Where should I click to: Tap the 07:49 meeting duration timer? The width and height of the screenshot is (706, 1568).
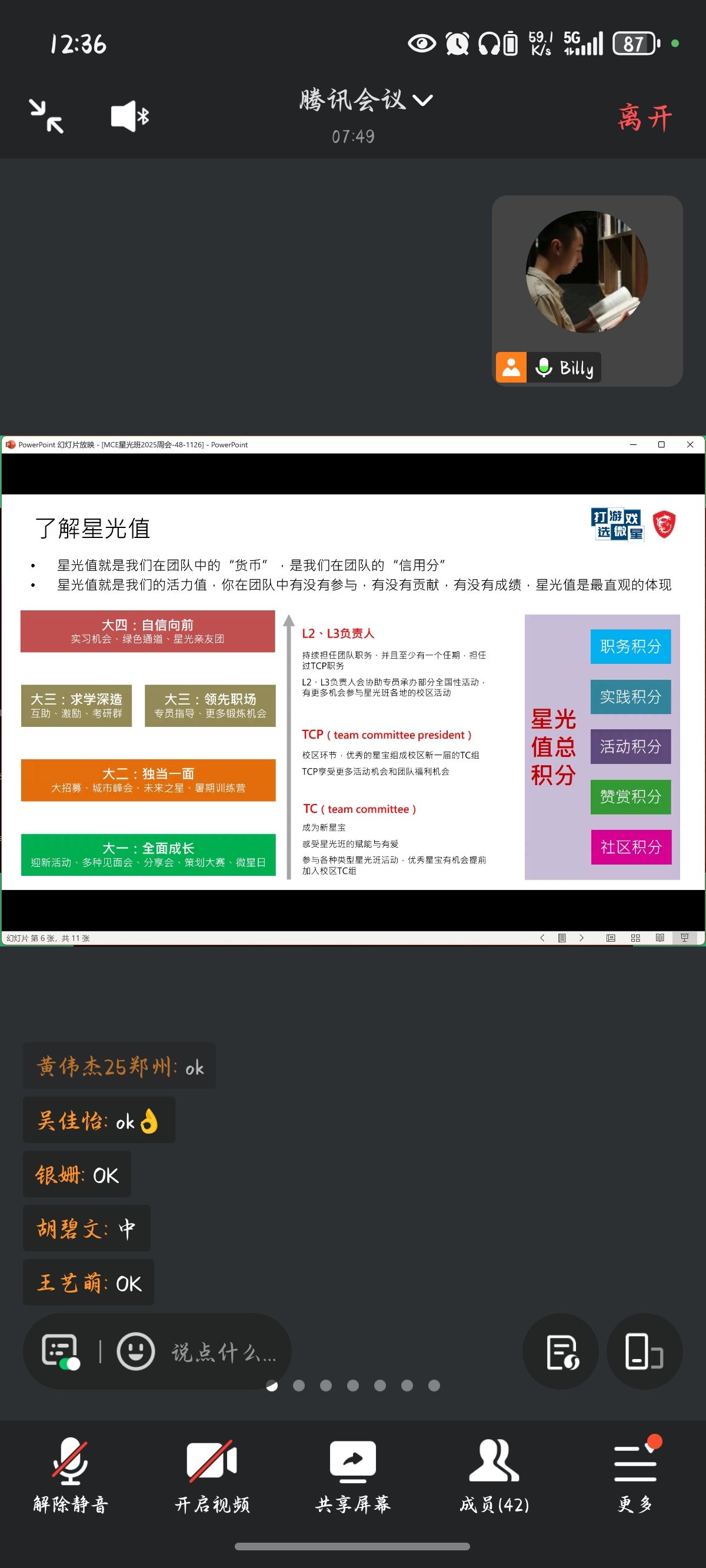[x=353, y=137]
